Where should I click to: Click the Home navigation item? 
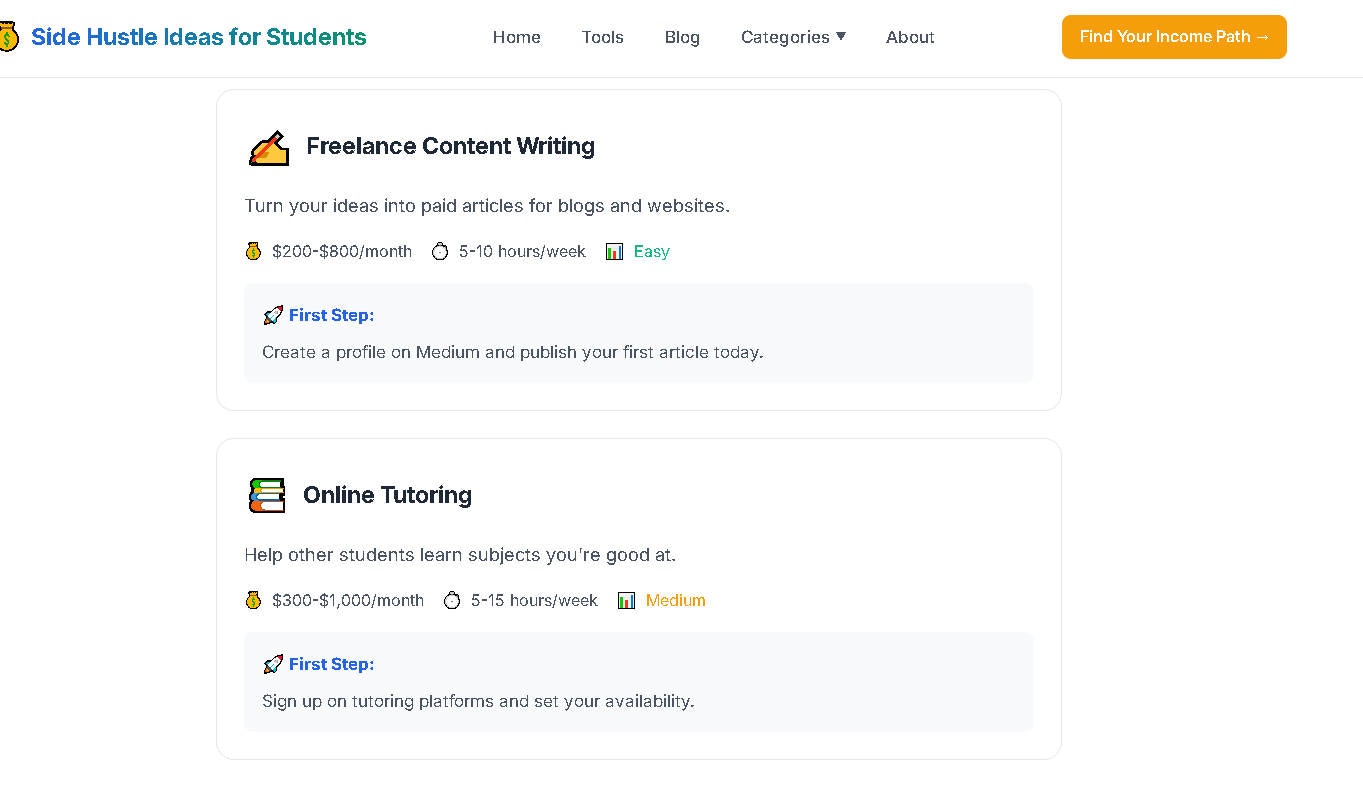point(516,37)
